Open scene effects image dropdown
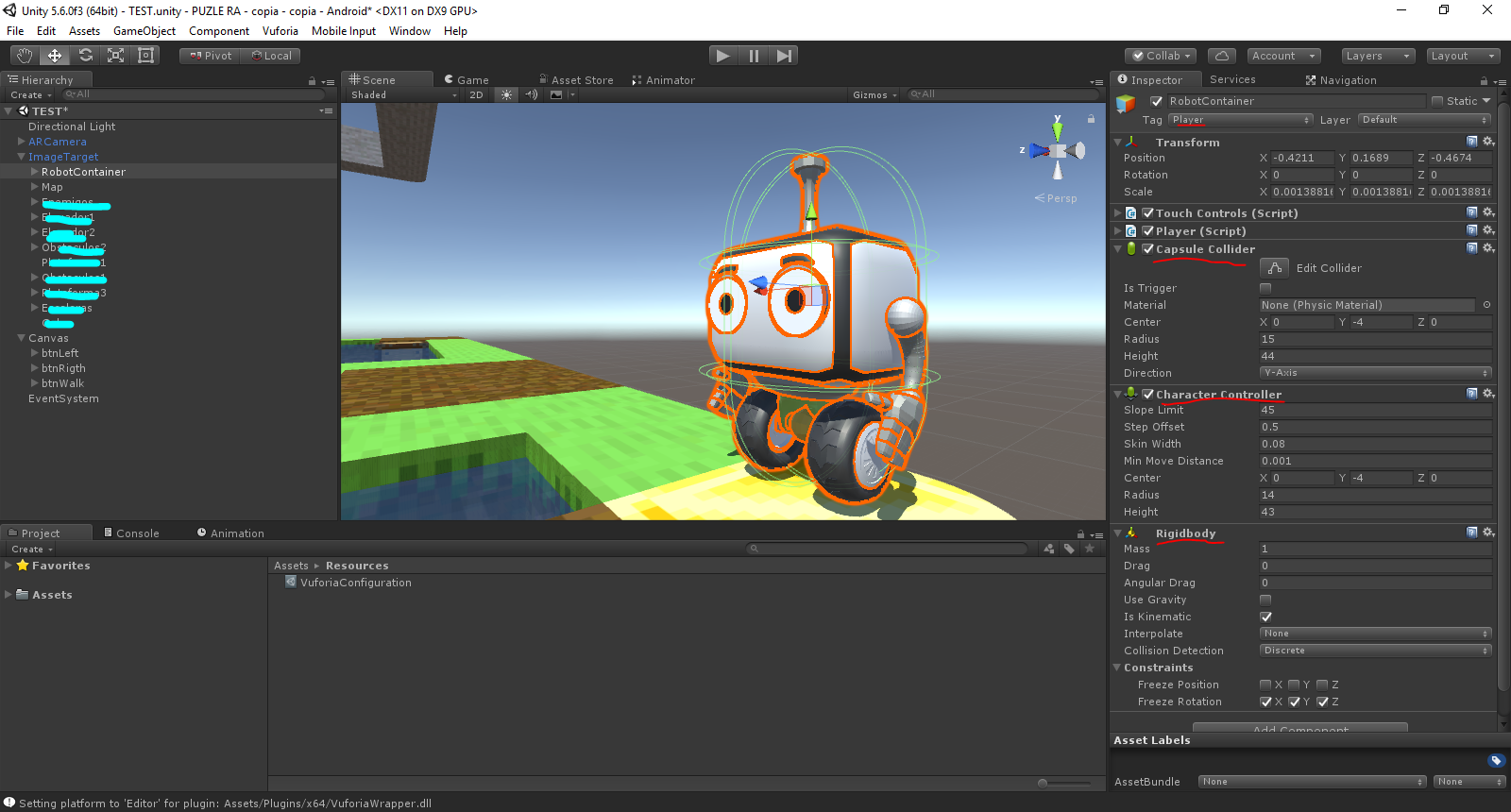This screenshot has width=1511, height=812. click(562, 94)
